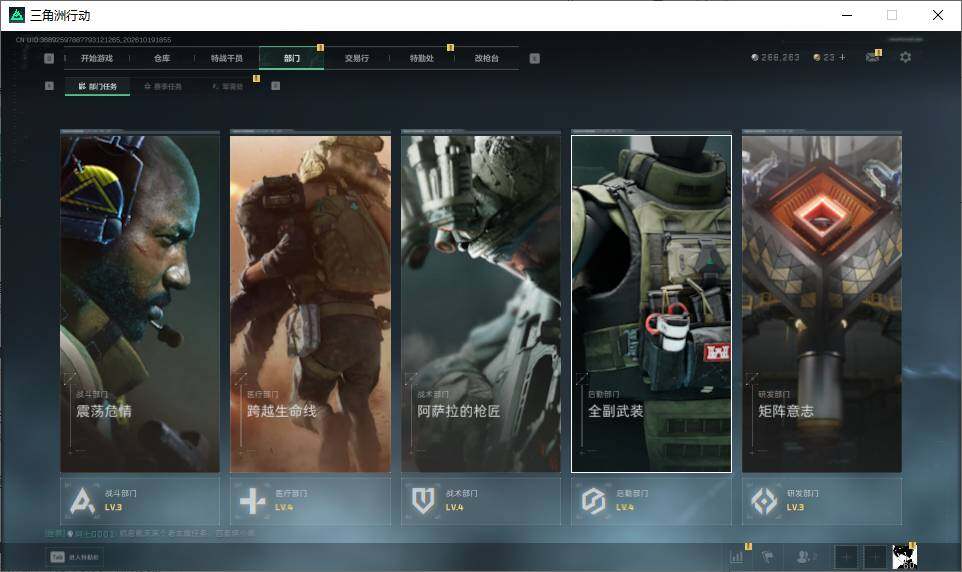Select the 部门任务 sub-tab
This screenshot has width=962, height=572.
point(98,87)
